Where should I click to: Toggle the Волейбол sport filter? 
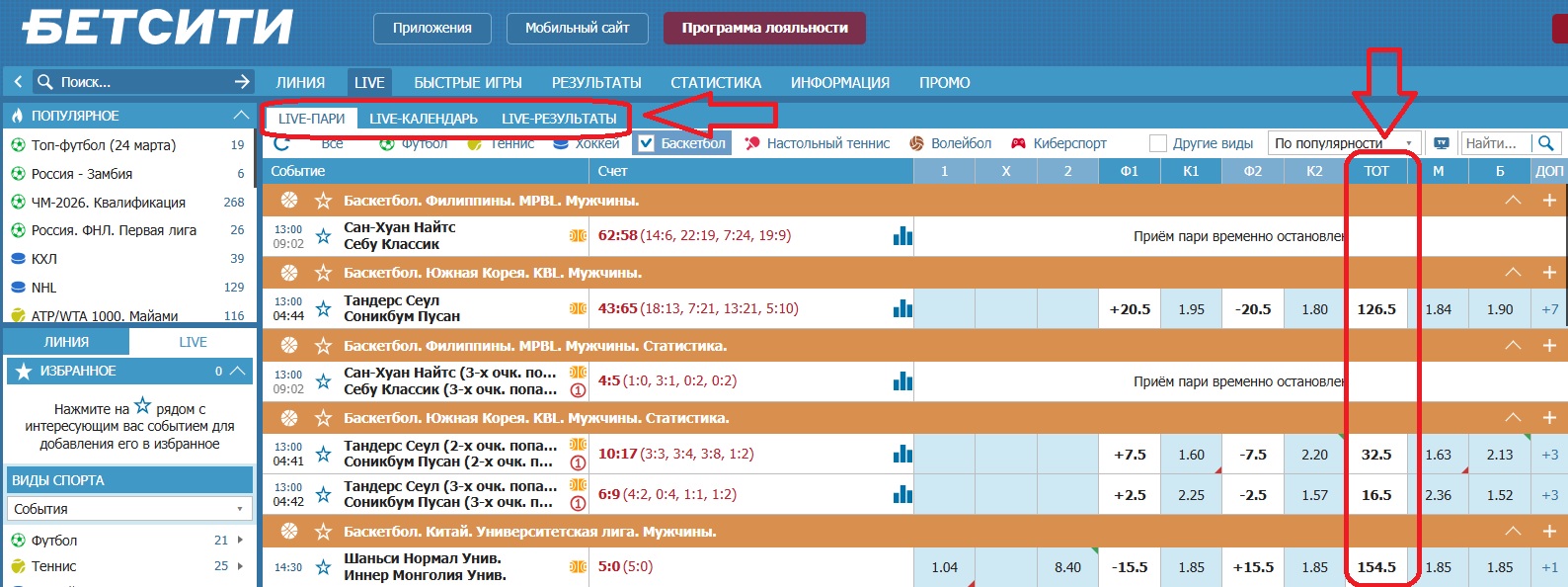point(950,143)
